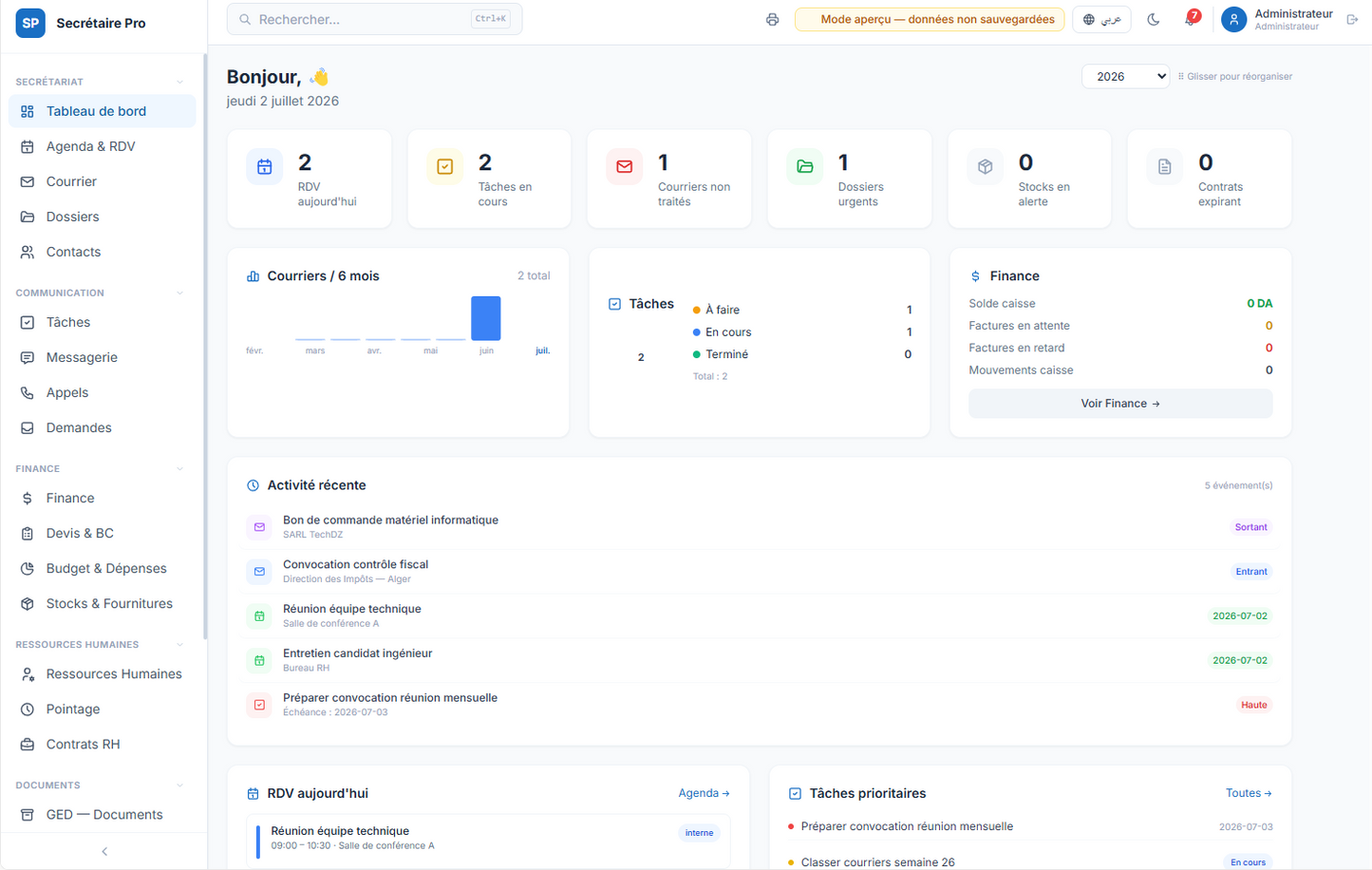Click the box icon on Stocks en alerte card
The width and height of the screenshot is (1372, 870).
985,166
